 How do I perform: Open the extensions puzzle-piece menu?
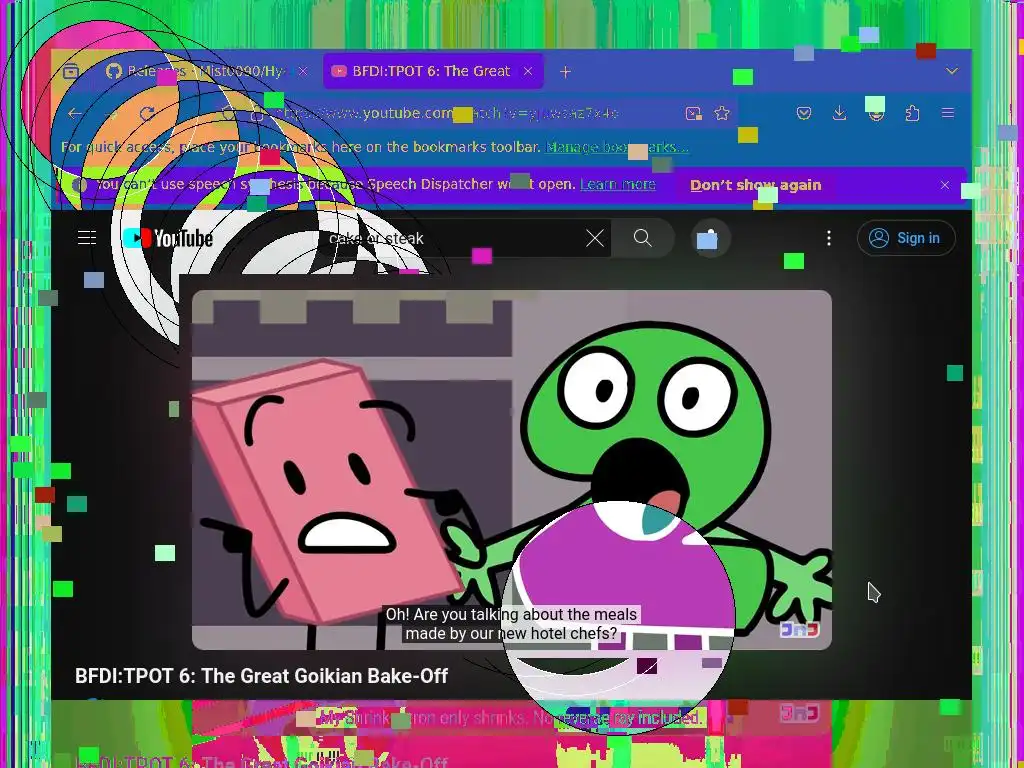tap(912, 114)
